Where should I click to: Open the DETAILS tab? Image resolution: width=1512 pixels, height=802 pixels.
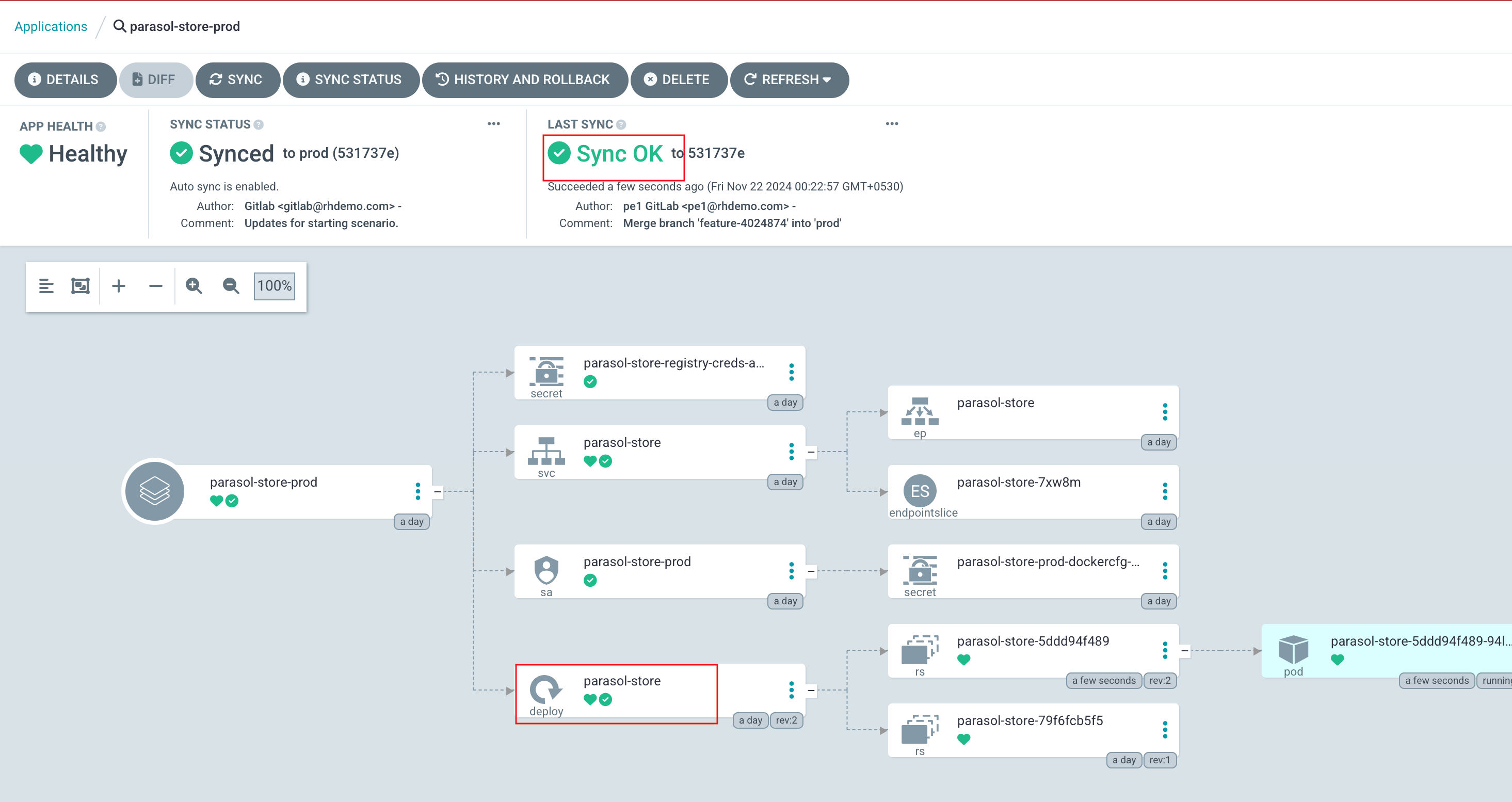tap(64, 80)
